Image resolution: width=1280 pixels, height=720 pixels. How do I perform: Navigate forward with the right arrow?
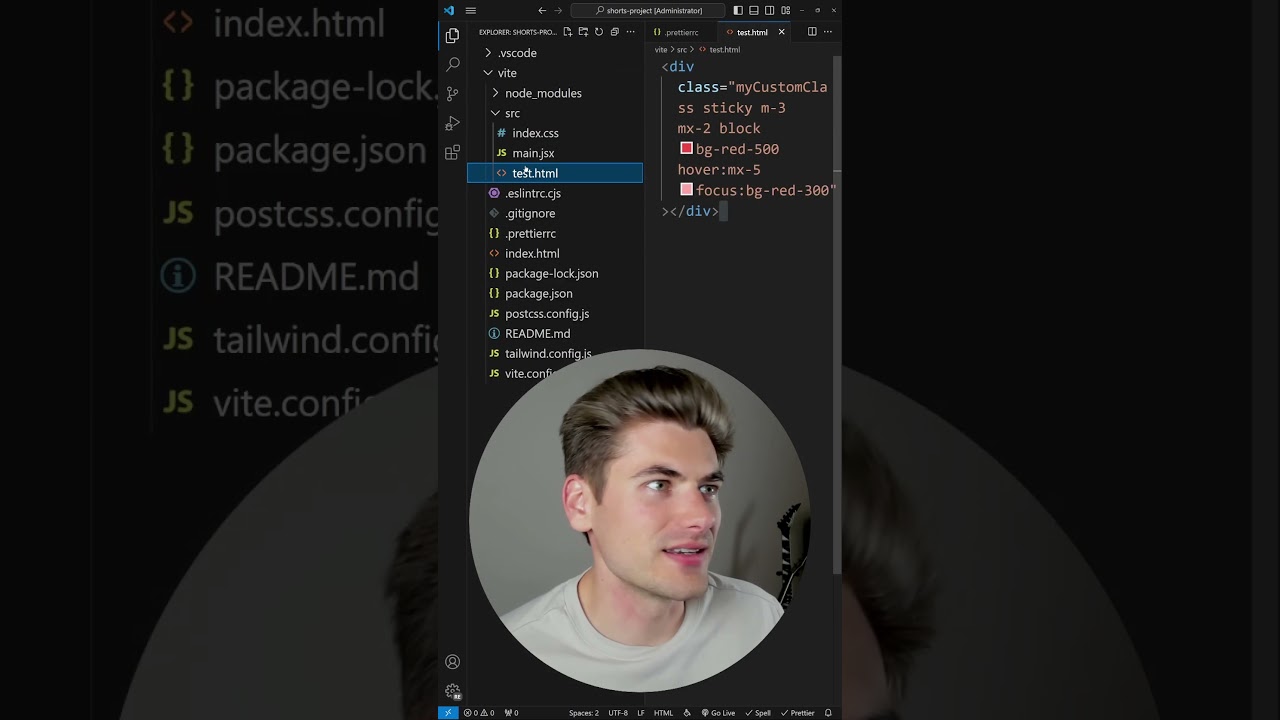tap(558, 10)
